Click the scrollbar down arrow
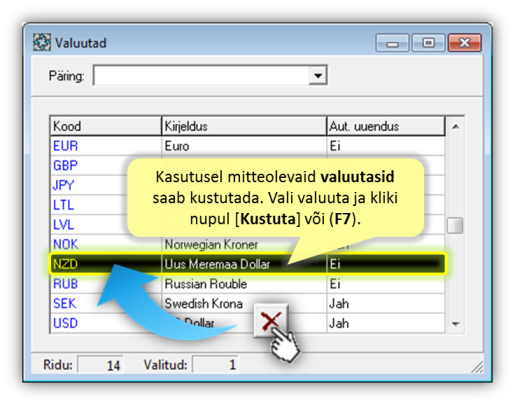This screenshot has width=515, height=405. pos(455,323)
